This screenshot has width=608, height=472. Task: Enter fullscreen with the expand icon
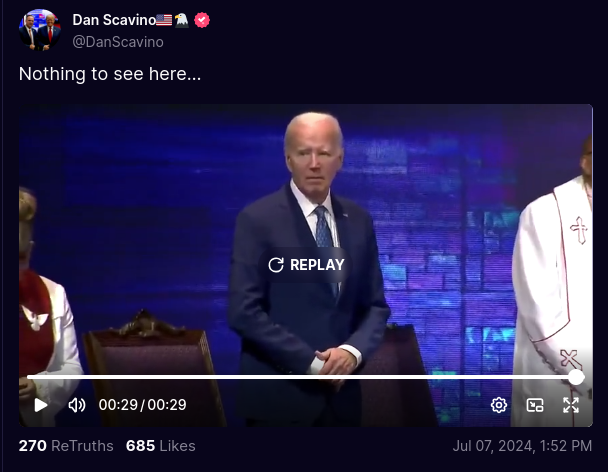pyautogui.click(x=571, y=405)
